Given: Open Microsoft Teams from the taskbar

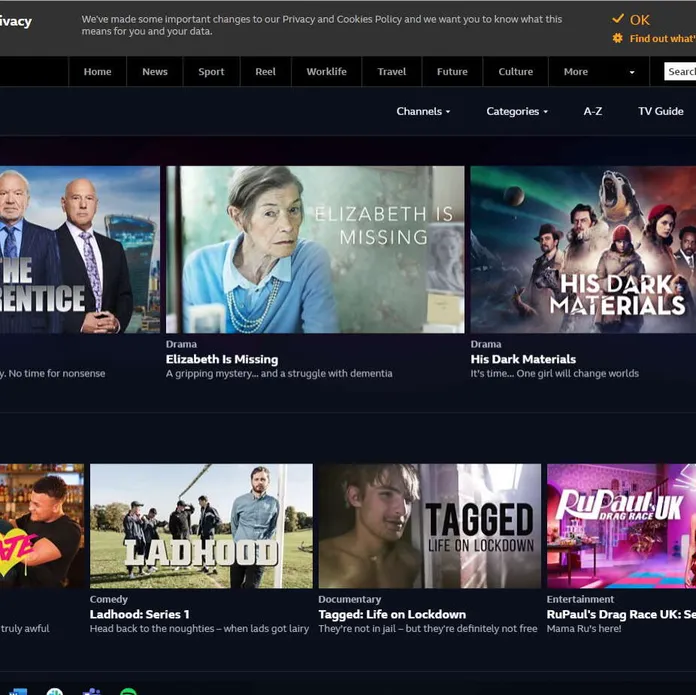Looking at the screenshot, I should [91, 692].
